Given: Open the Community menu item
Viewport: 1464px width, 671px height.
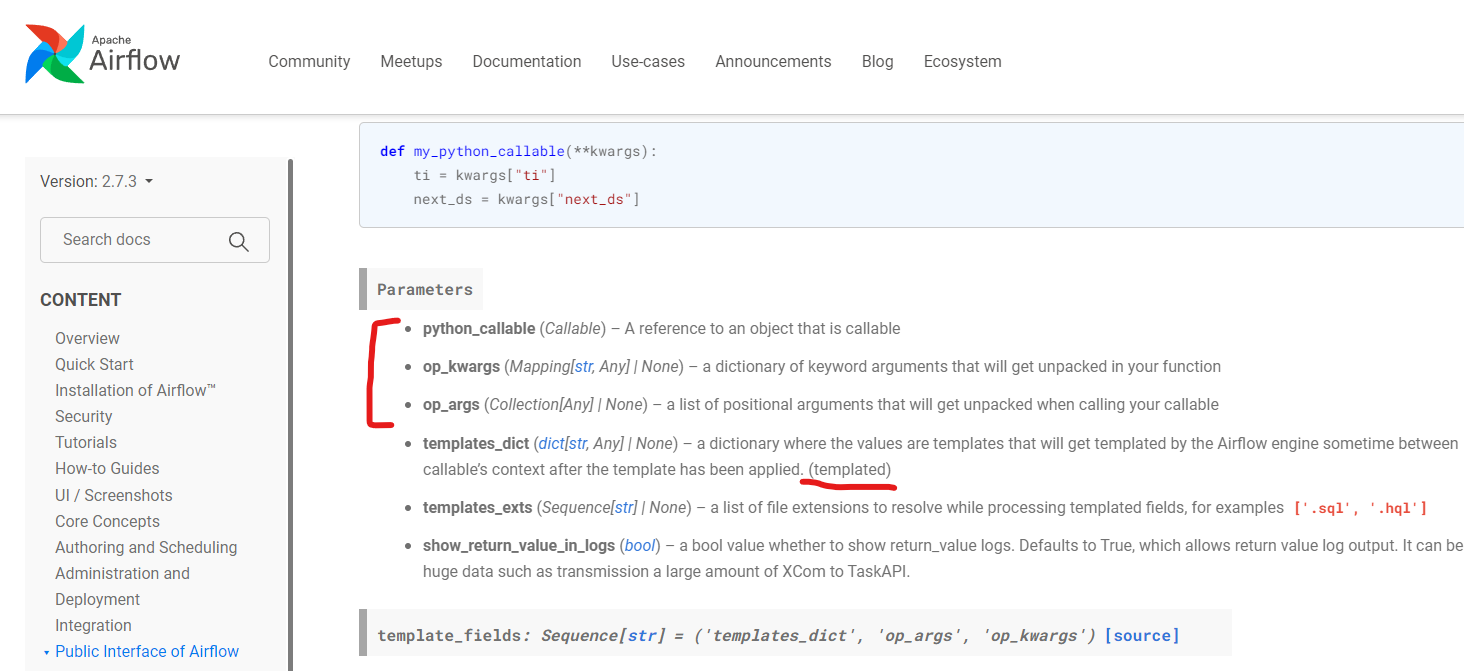Looking at the screenshot, I should tap(309, 61).
